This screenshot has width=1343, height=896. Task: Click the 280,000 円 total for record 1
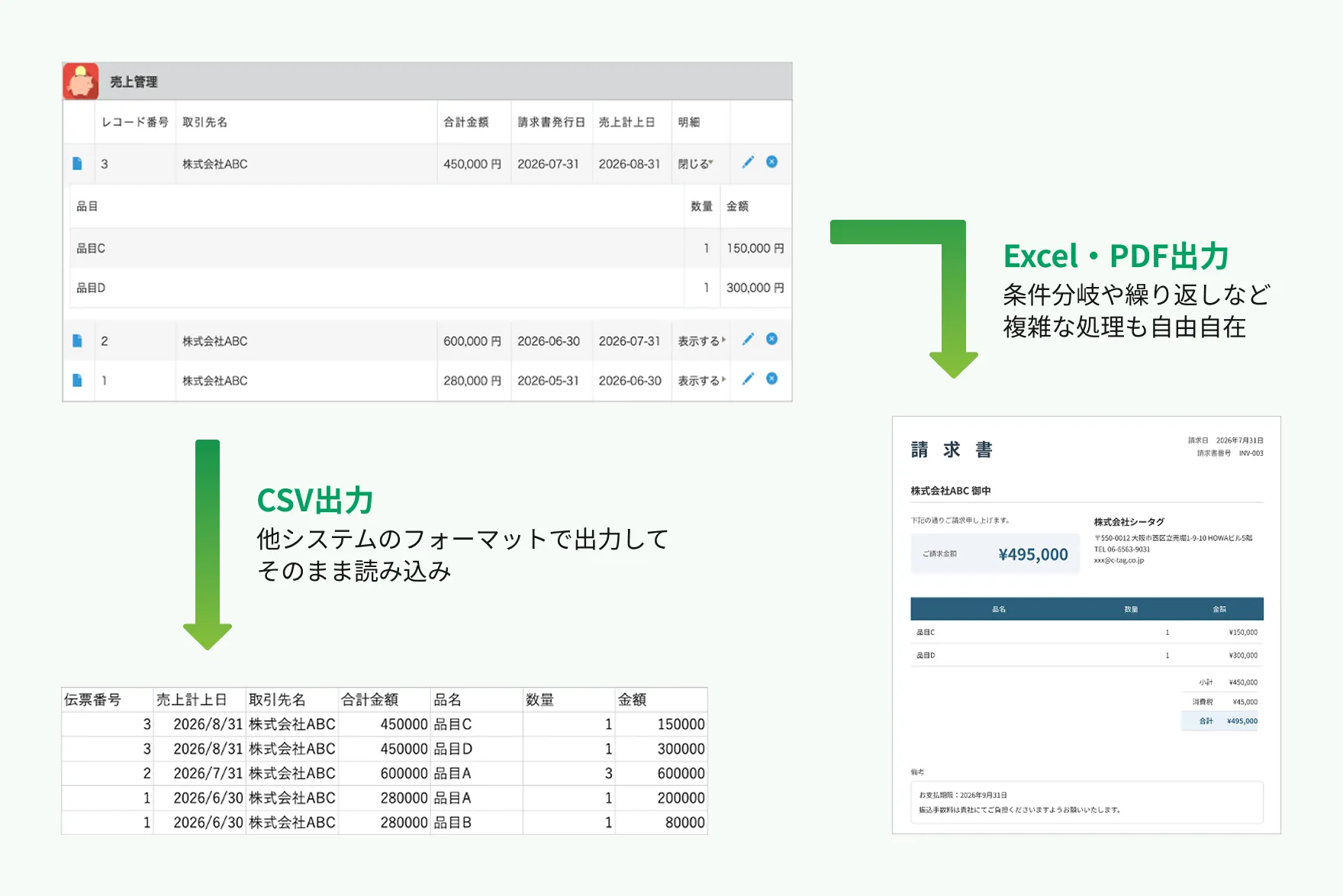472,381
